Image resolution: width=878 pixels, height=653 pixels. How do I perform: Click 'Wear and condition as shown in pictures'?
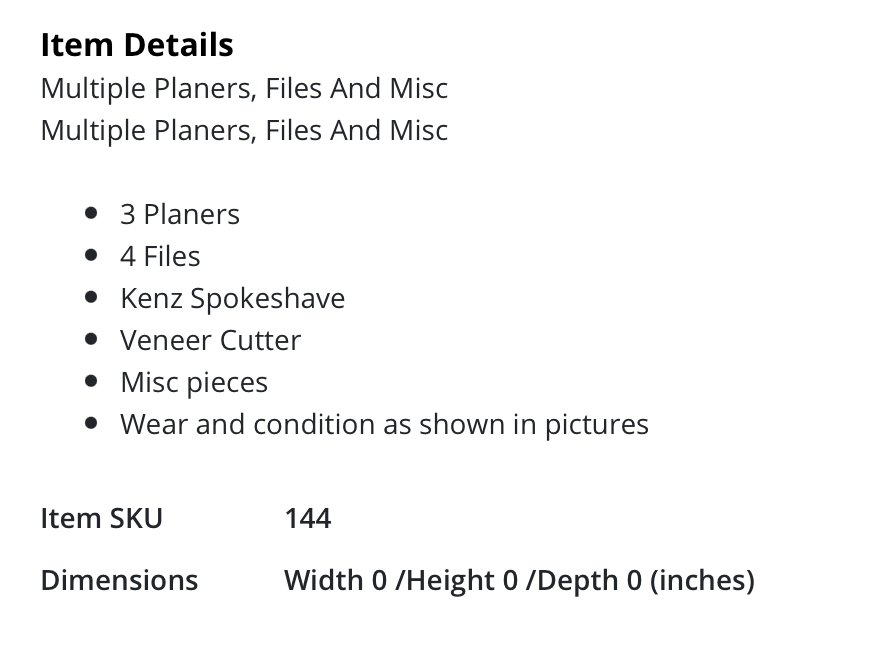click(384, 424)
